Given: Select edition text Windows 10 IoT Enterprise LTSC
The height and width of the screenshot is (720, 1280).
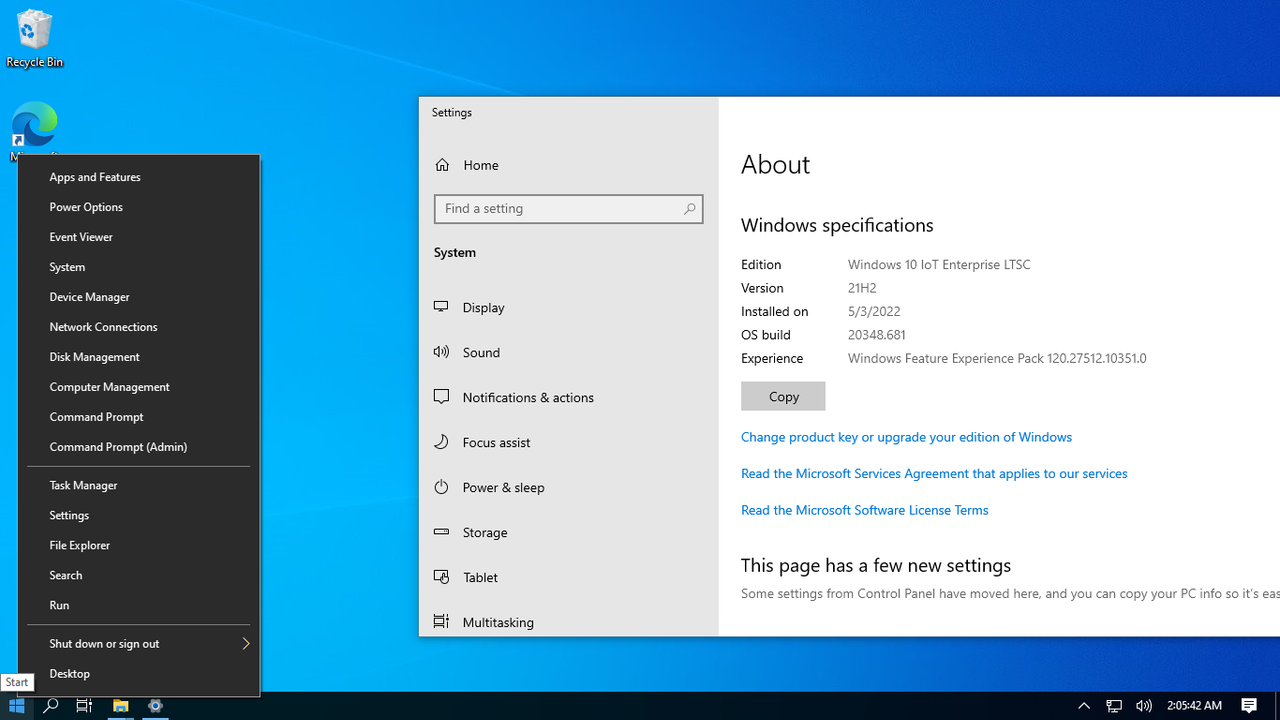Looking at the screenshot, I should [x=939, y=265].
